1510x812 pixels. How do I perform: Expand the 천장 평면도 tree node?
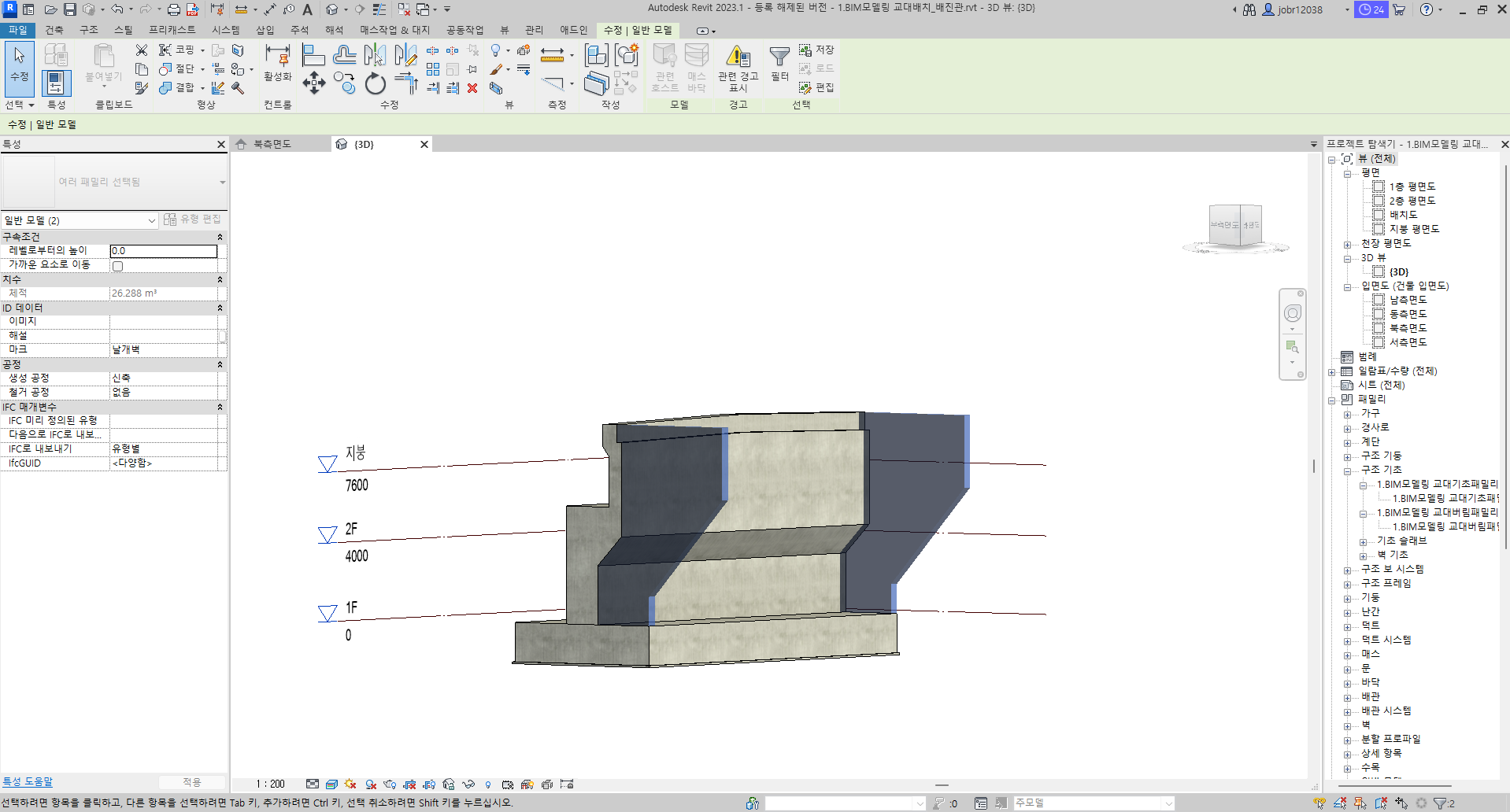(x=1347, y=244)
